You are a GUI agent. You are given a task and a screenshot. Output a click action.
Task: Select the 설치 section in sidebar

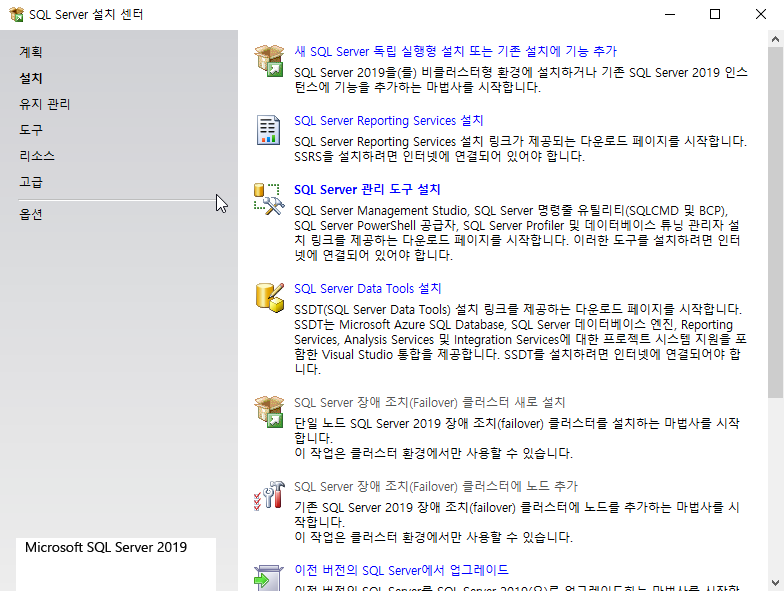[31, 78]
